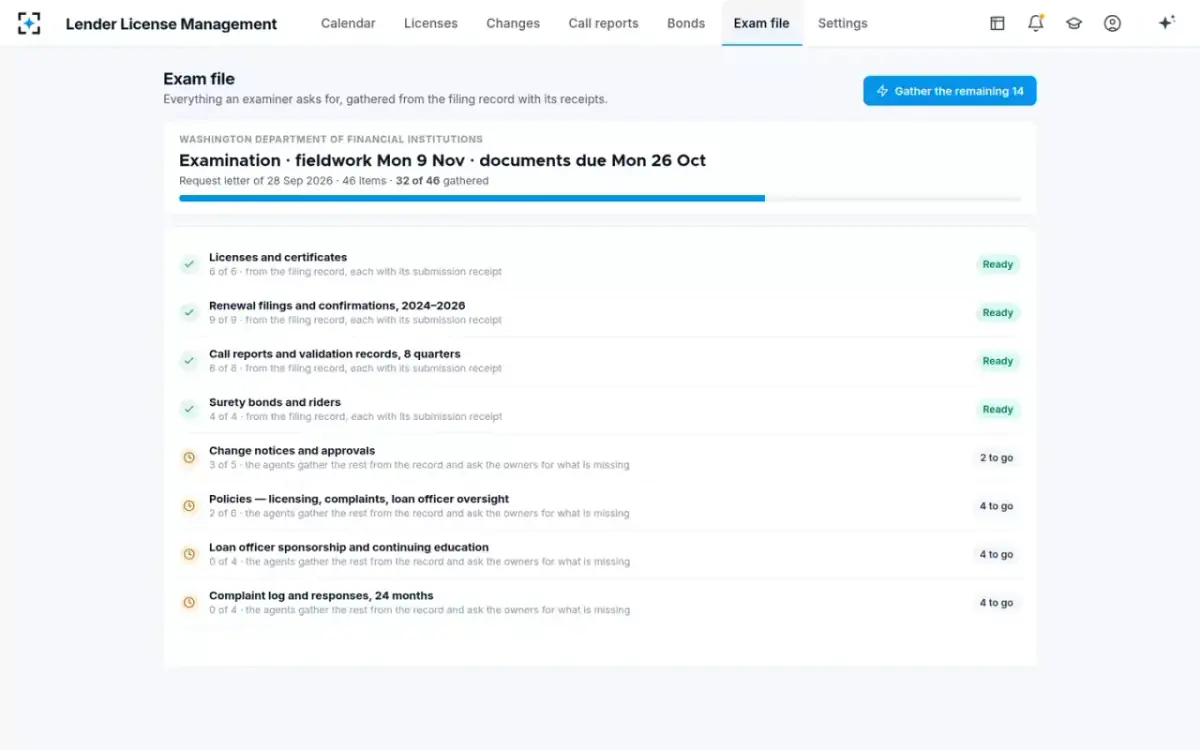Open Call reports and validation records row
The height and width of the screenshot is (750, 1200).
[600, 361]
